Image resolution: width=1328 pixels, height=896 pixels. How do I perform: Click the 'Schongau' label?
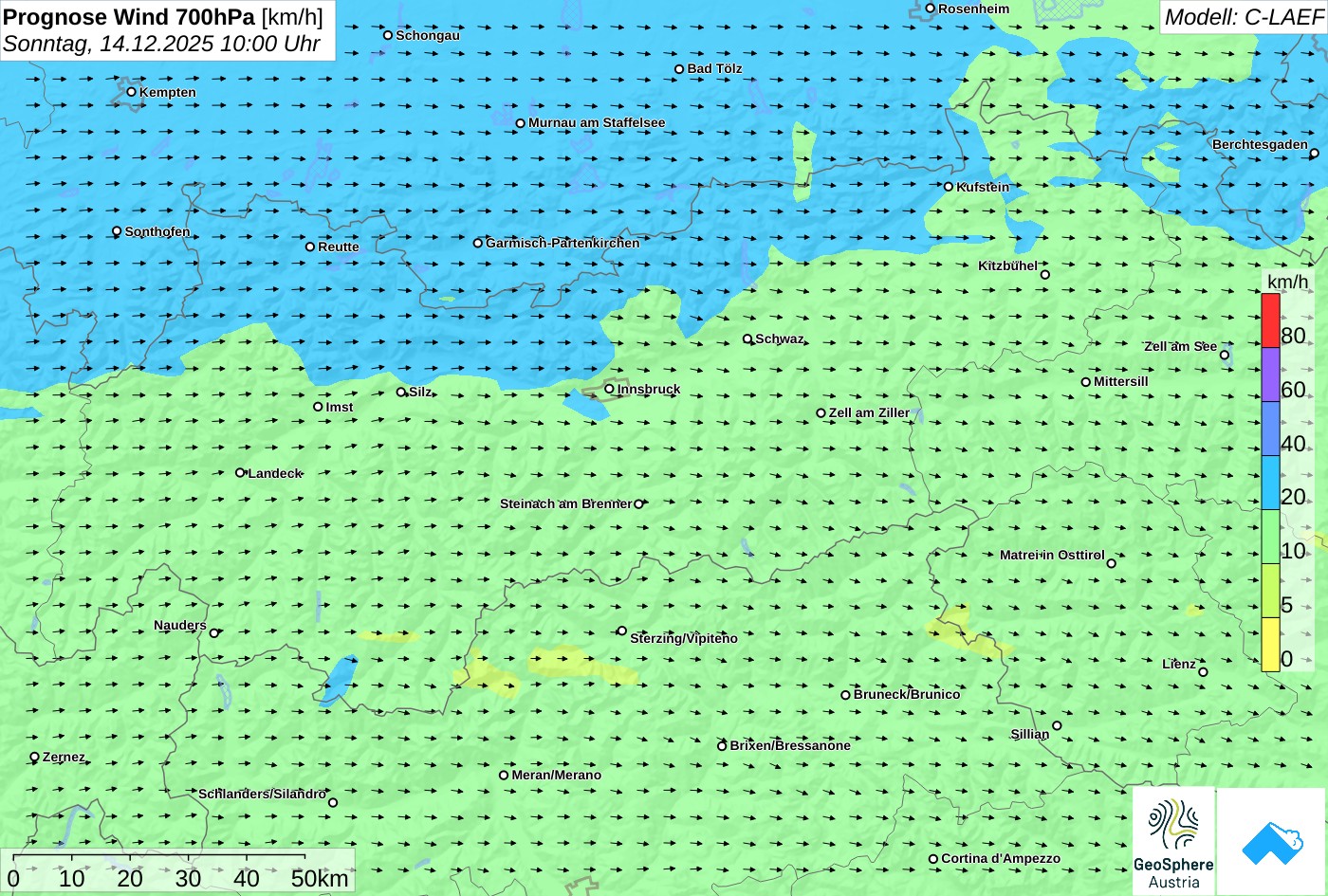coord(428,36)
